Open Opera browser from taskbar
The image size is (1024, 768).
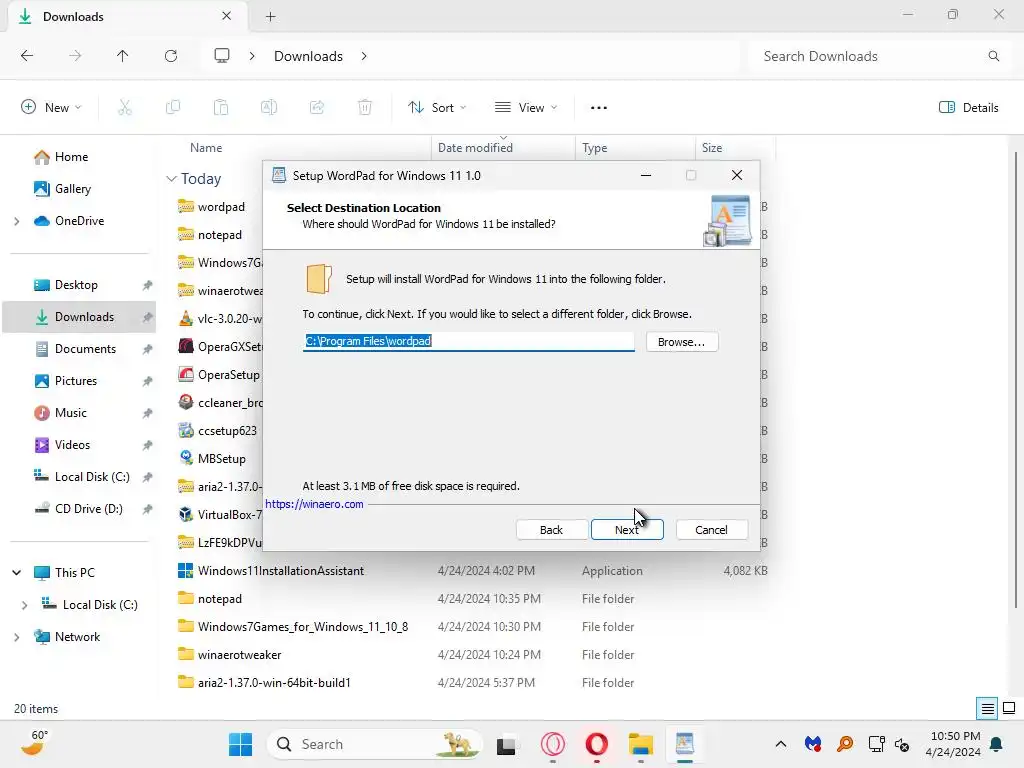596,744
